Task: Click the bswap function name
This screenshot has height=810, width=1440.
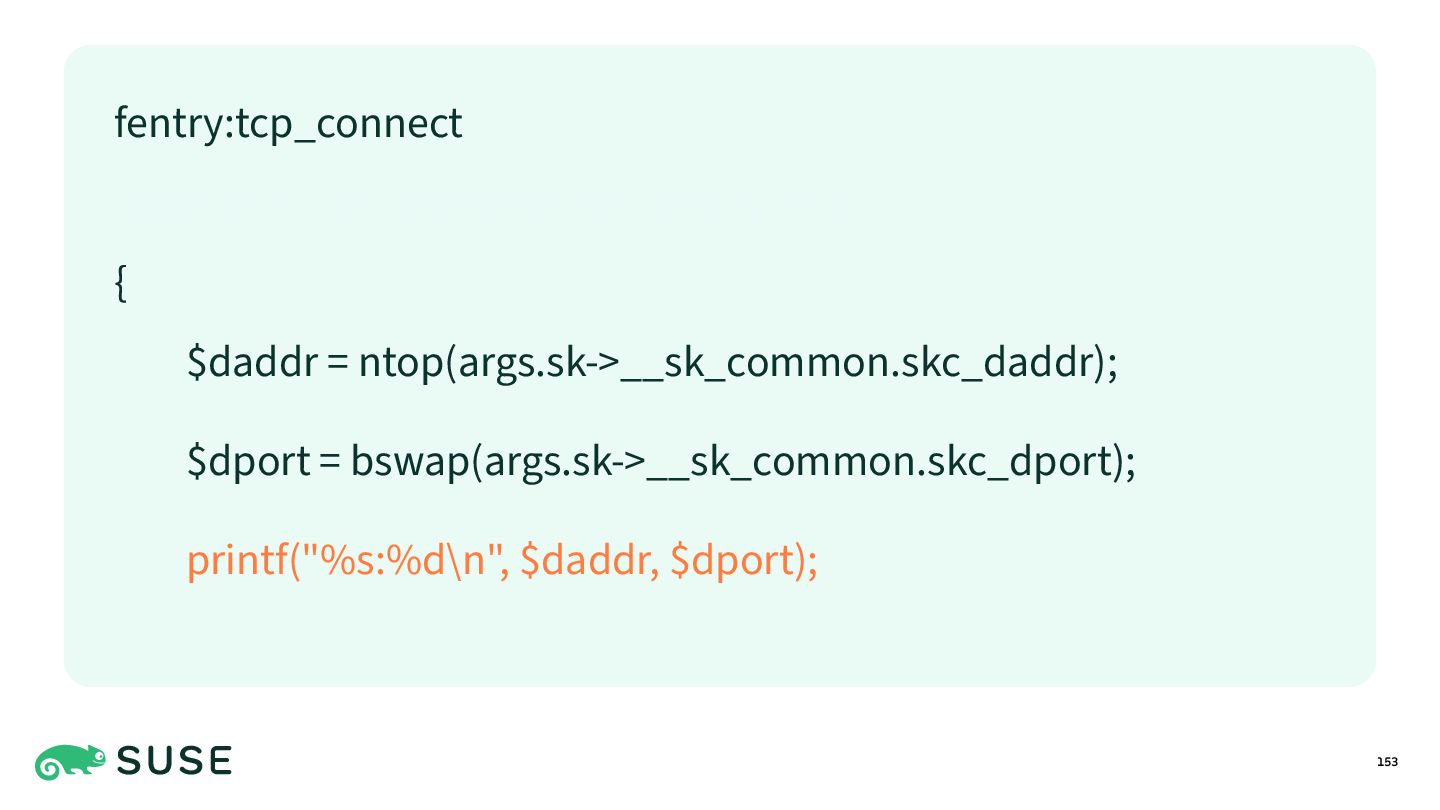Action: 405,461
